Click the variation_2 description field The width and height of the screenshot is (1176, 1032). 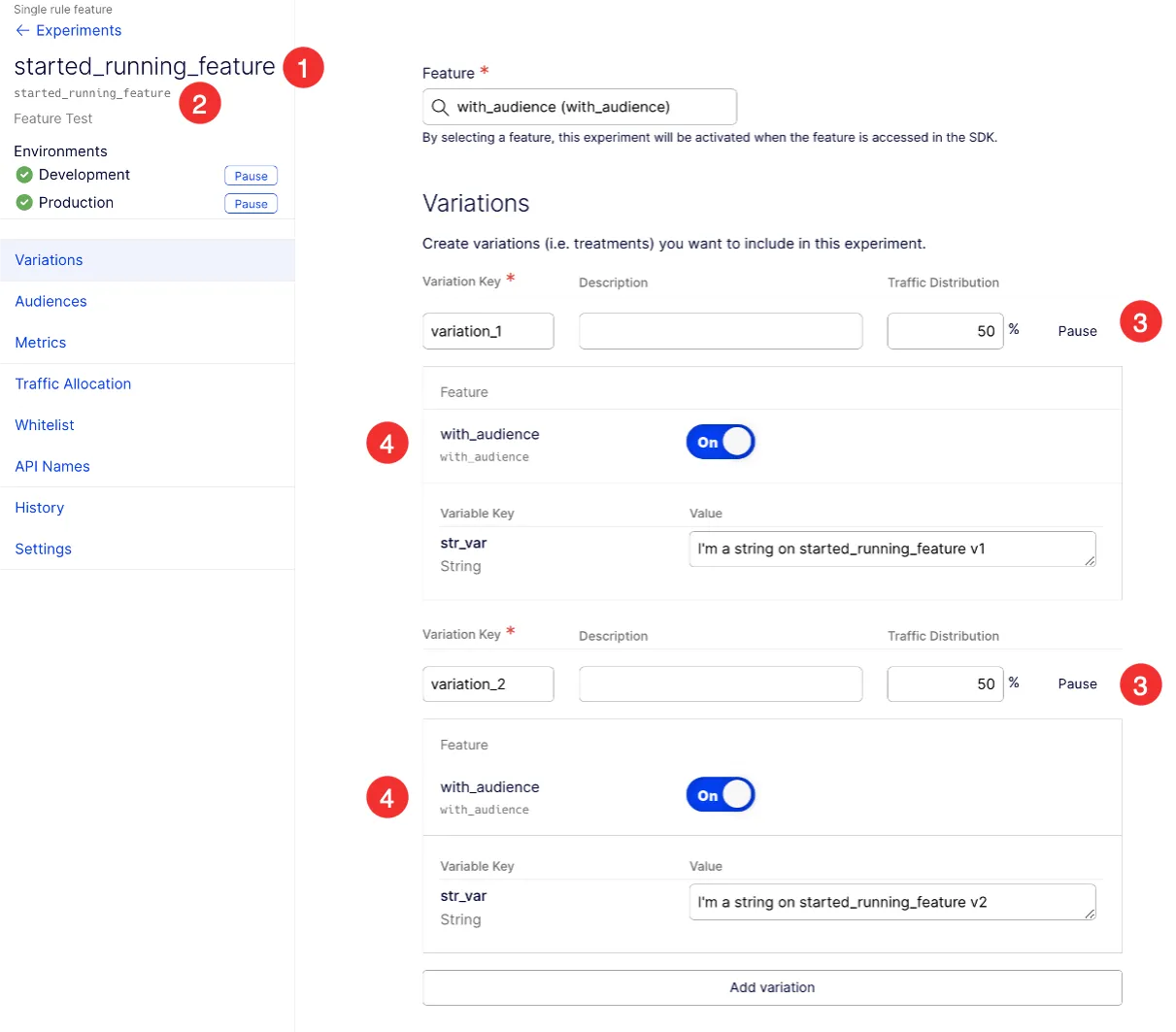coord(721,684)
